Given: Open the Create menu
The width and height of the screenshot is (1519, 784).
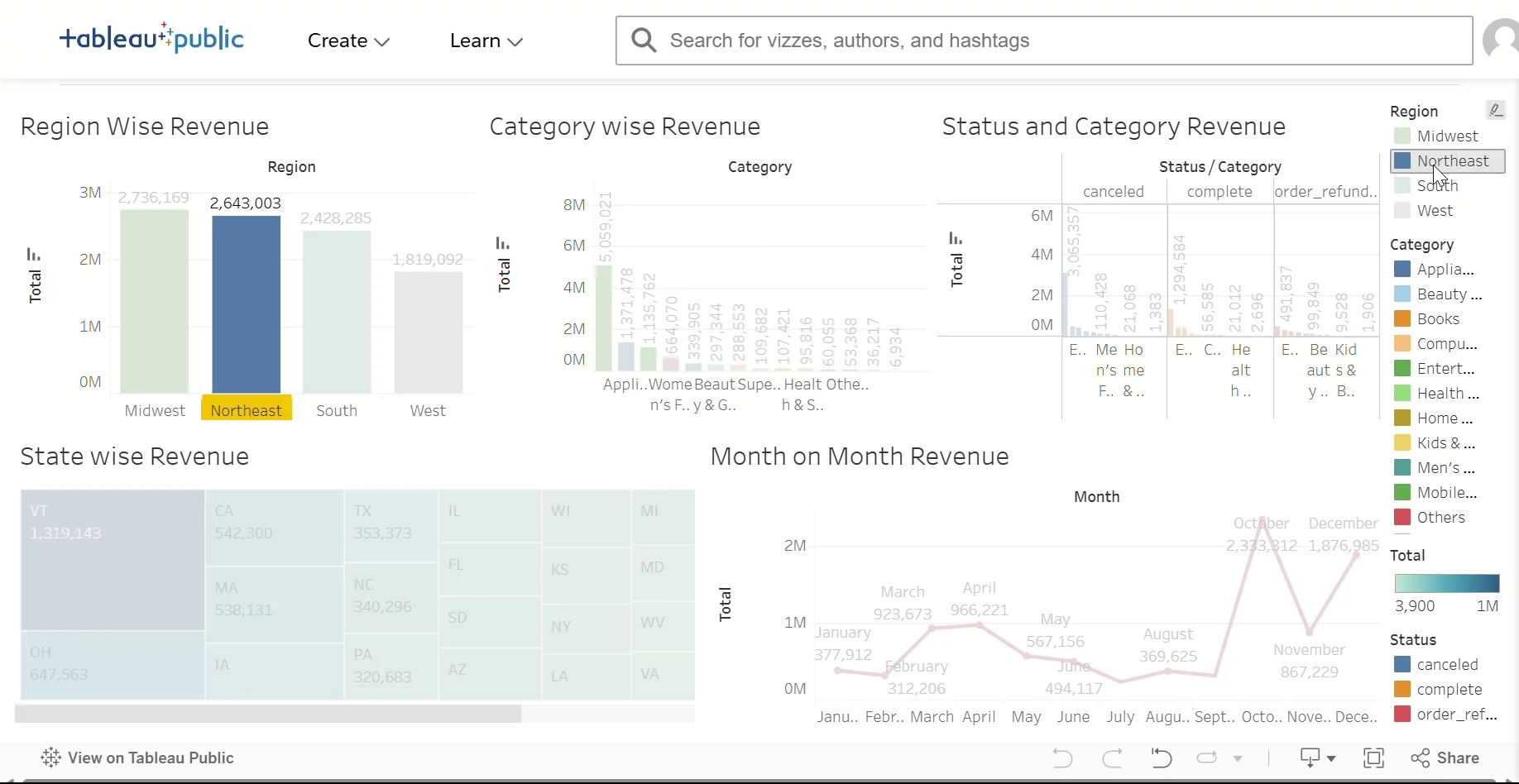Looking at the screenshot, I should tap(347, 41).
